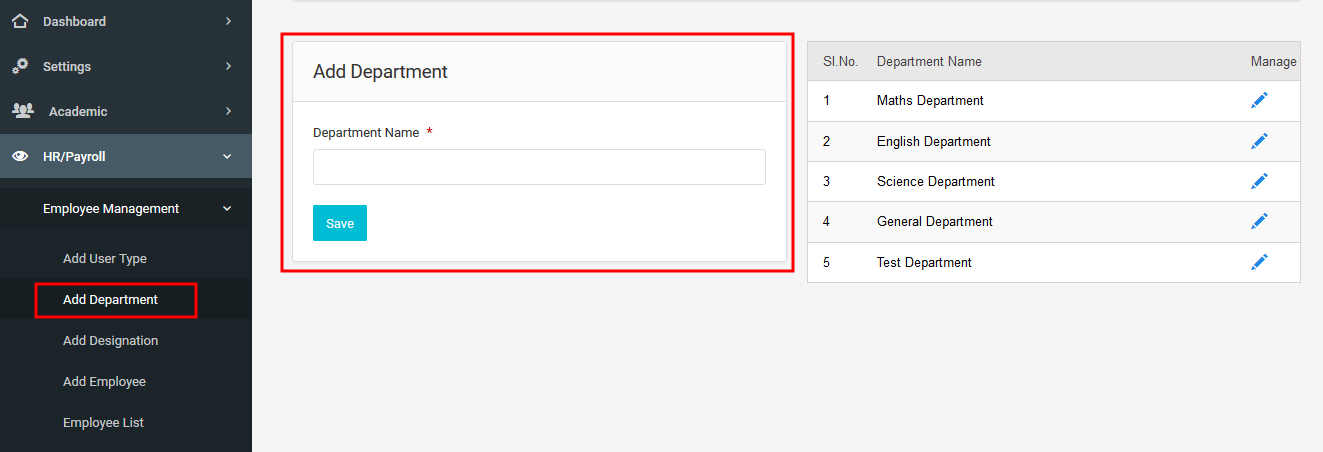Screen dimensions: 1323x452
Task: Expand the Settings menu chevron
Action: pyautogui.click(x=228, y=66)
